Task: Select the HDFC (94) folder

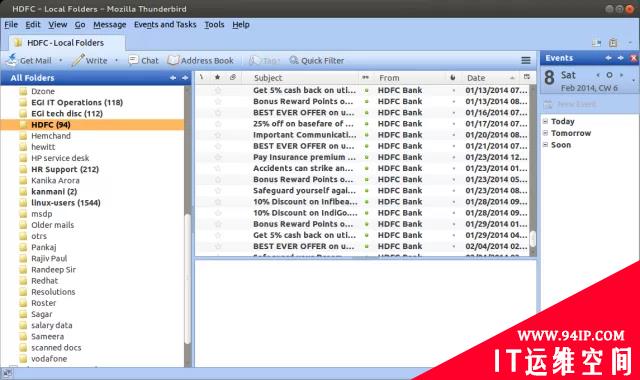Action: pos(93,124)
